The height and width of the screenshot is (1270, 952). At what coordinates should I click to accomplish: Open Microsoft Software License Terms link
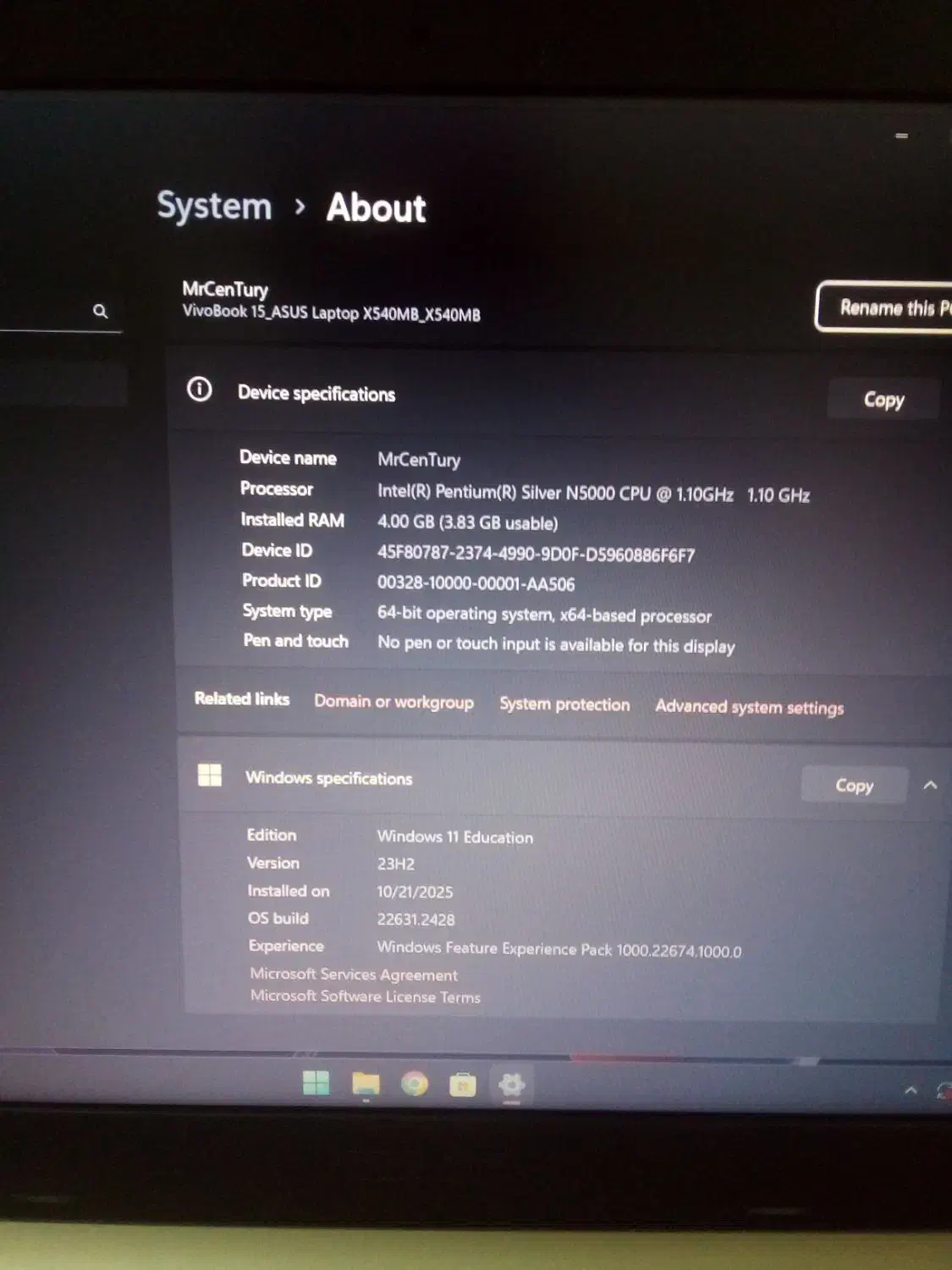(365, 997)
